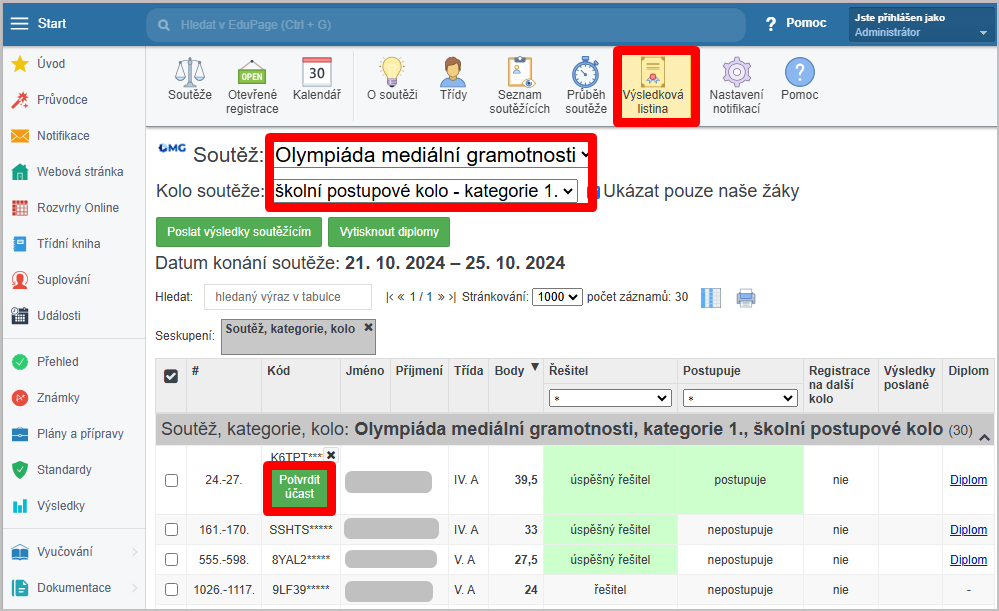
Task: Click the Hledat table search field
Action: coord(287,297)
